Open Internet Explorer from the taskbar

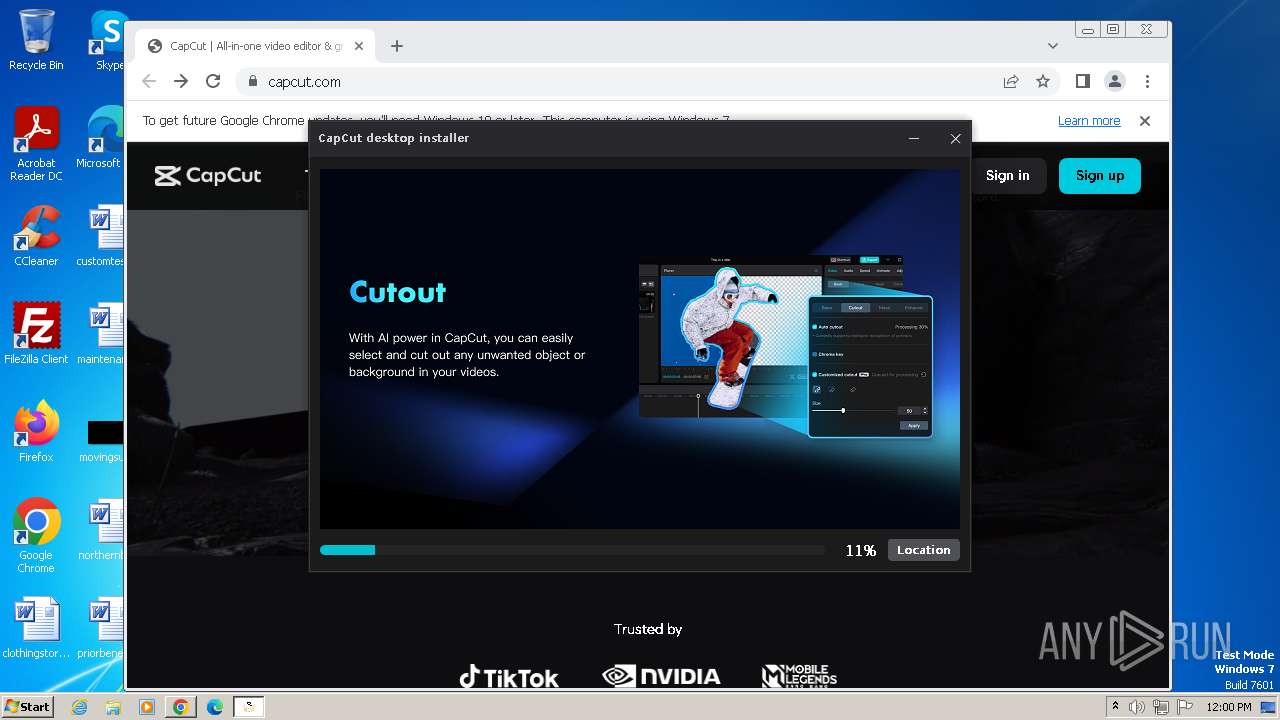tap(80, 707)
